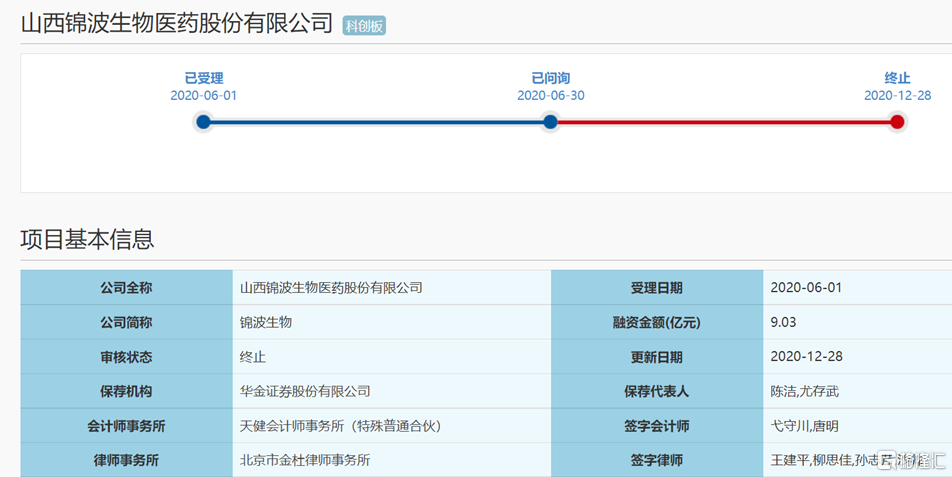The width and height of the screenshot is (952, 477).
Task: Click the 公司全称 header cell
Action: (126, 288)
